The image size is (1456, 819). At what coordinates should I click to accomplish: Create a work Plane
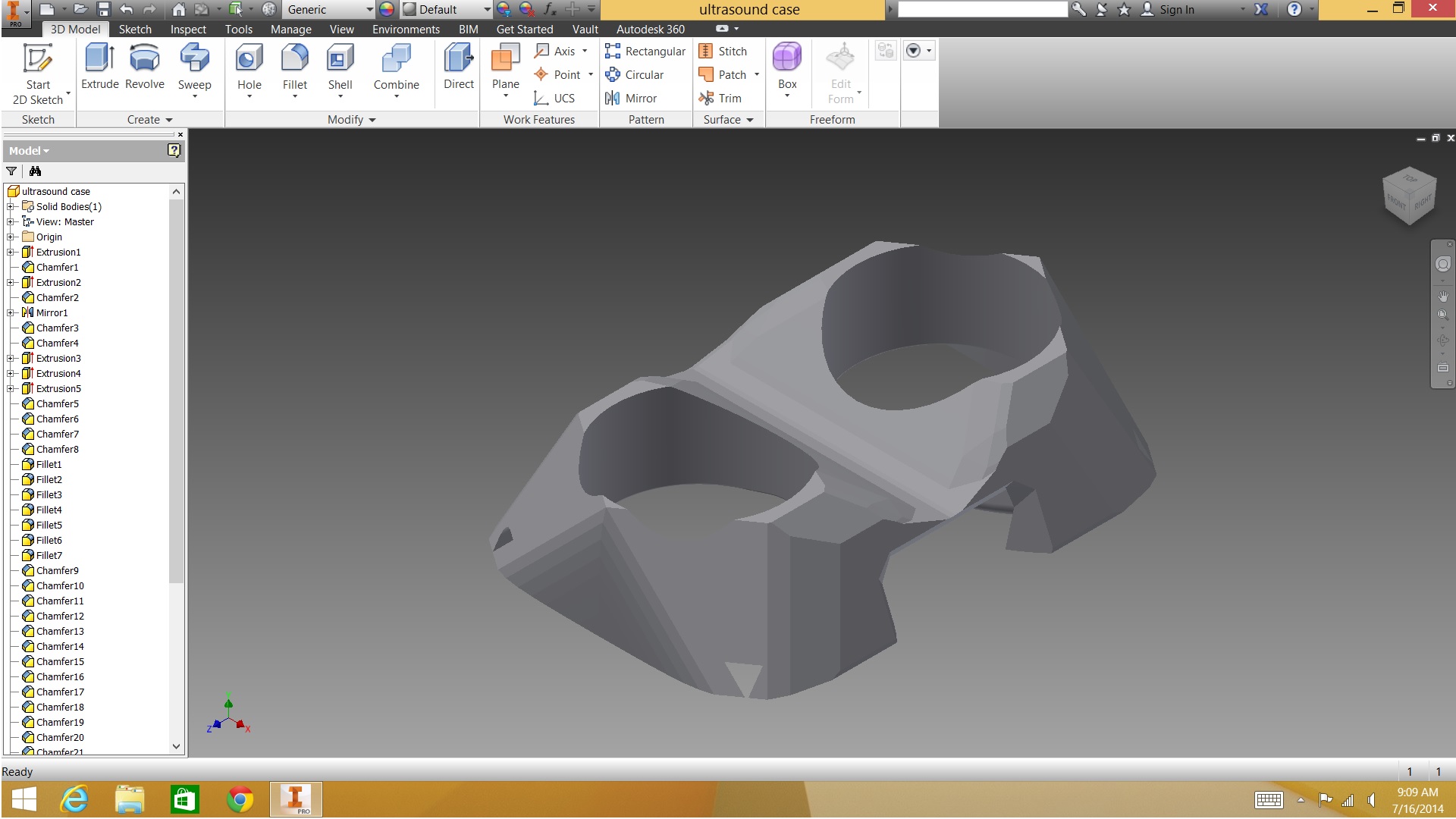point(505,71)
